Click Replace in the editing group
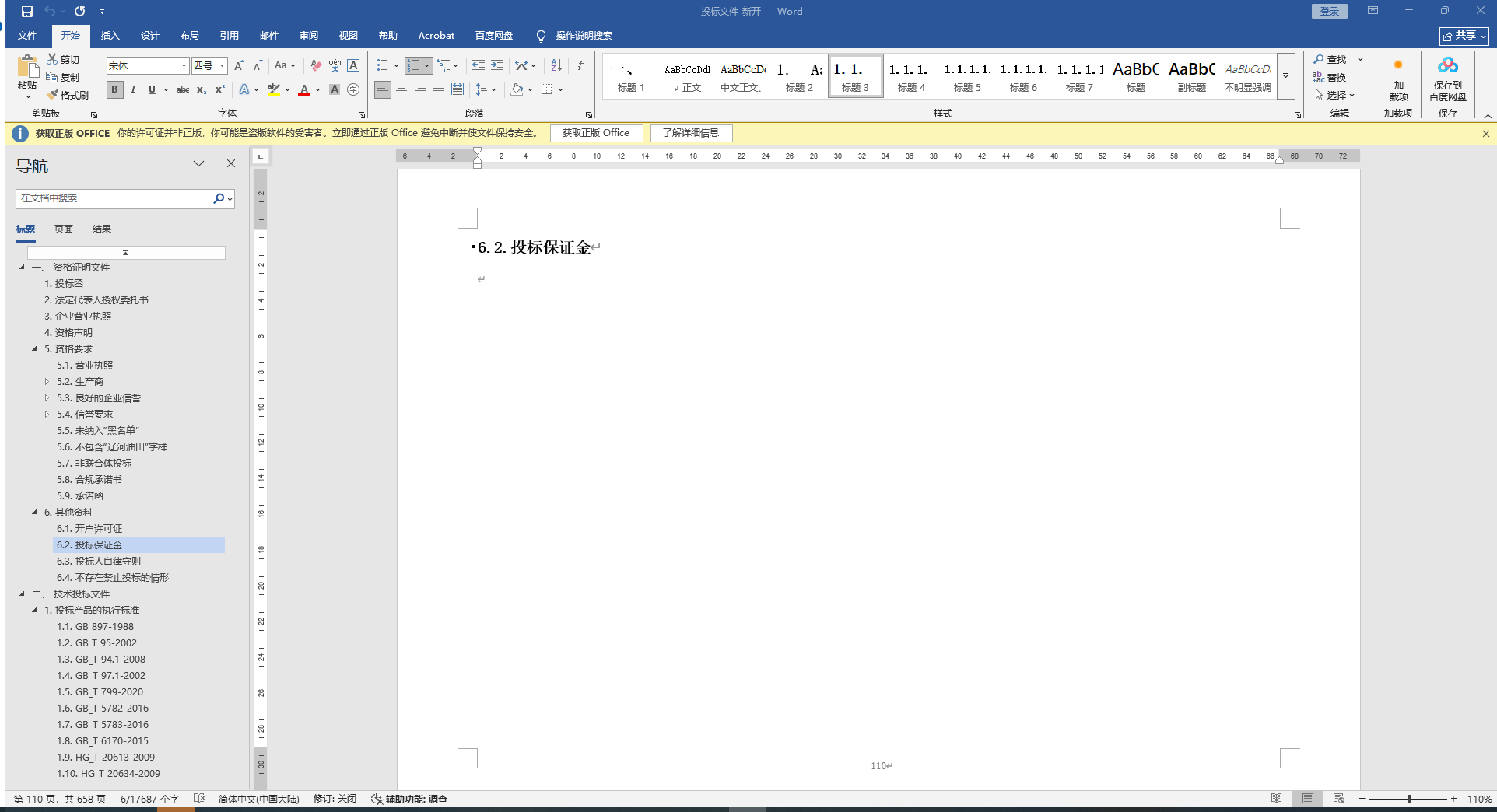1497x812 pixels. (1330, 77)
